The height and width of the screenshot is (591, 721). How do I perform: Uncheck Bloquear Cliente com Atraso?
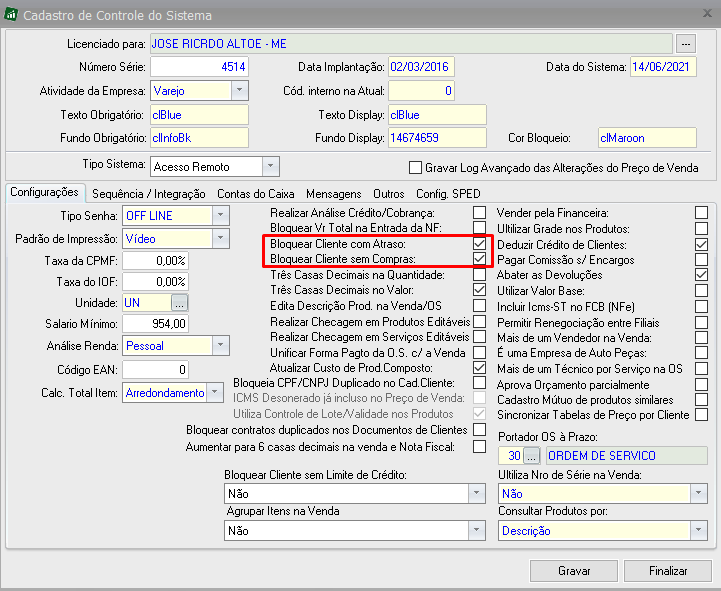coord(479,243)
